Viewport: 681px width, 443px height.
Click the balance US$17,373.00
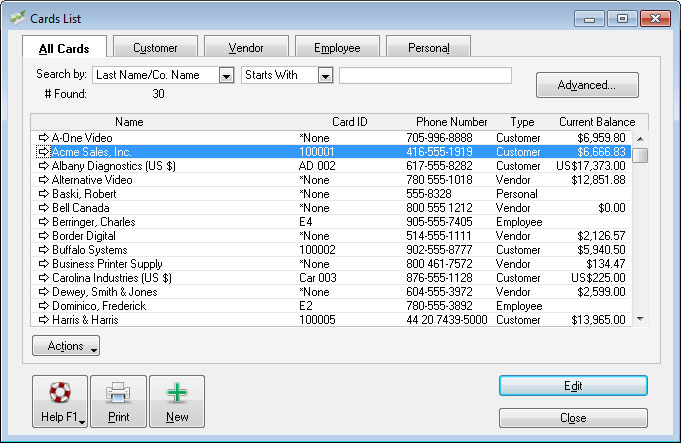(591, 166)
